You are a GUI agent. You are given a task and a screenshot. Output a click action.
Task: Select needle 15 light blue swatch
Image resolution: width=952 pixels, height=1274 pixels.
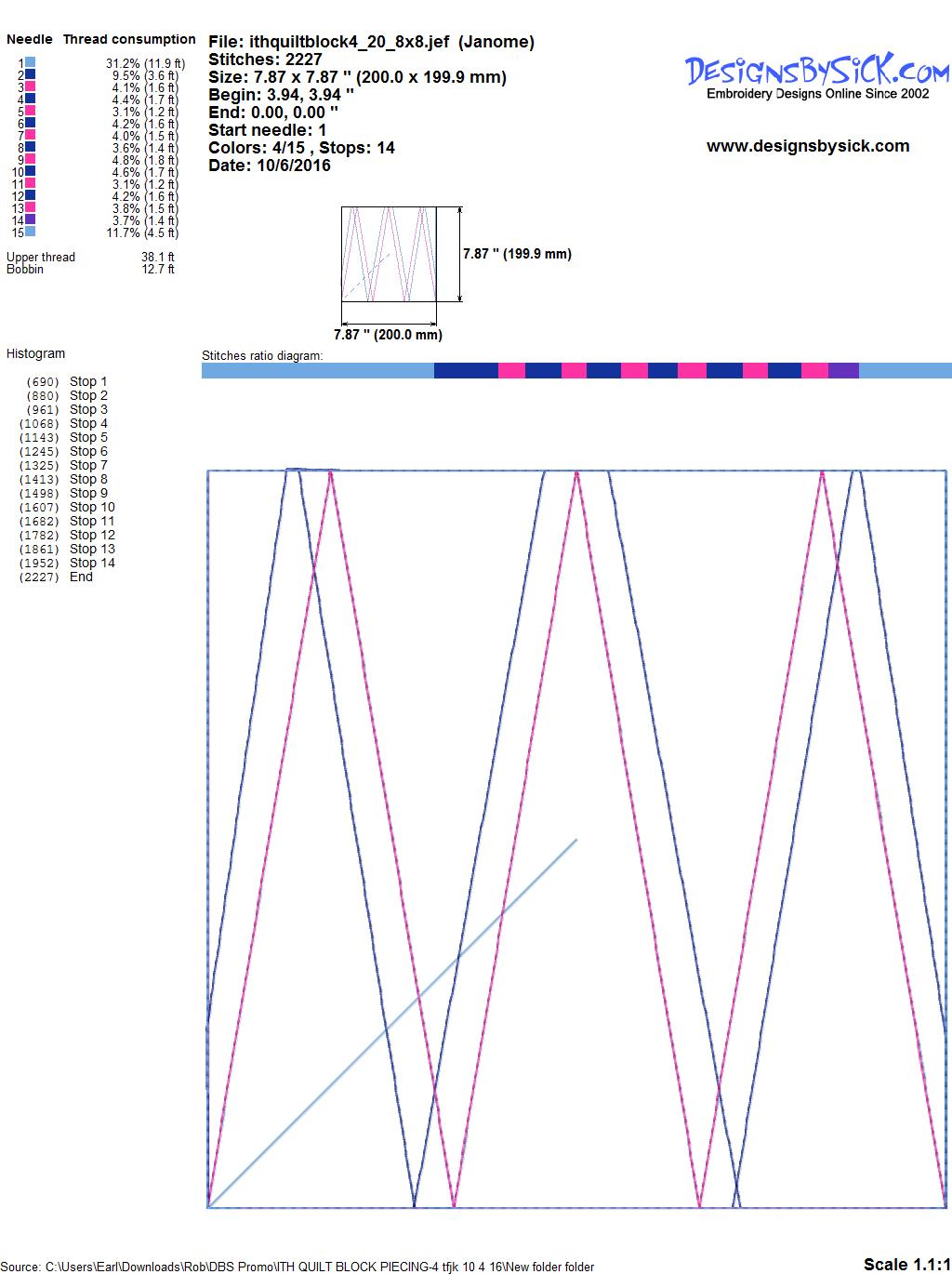[x=31, y=232]
